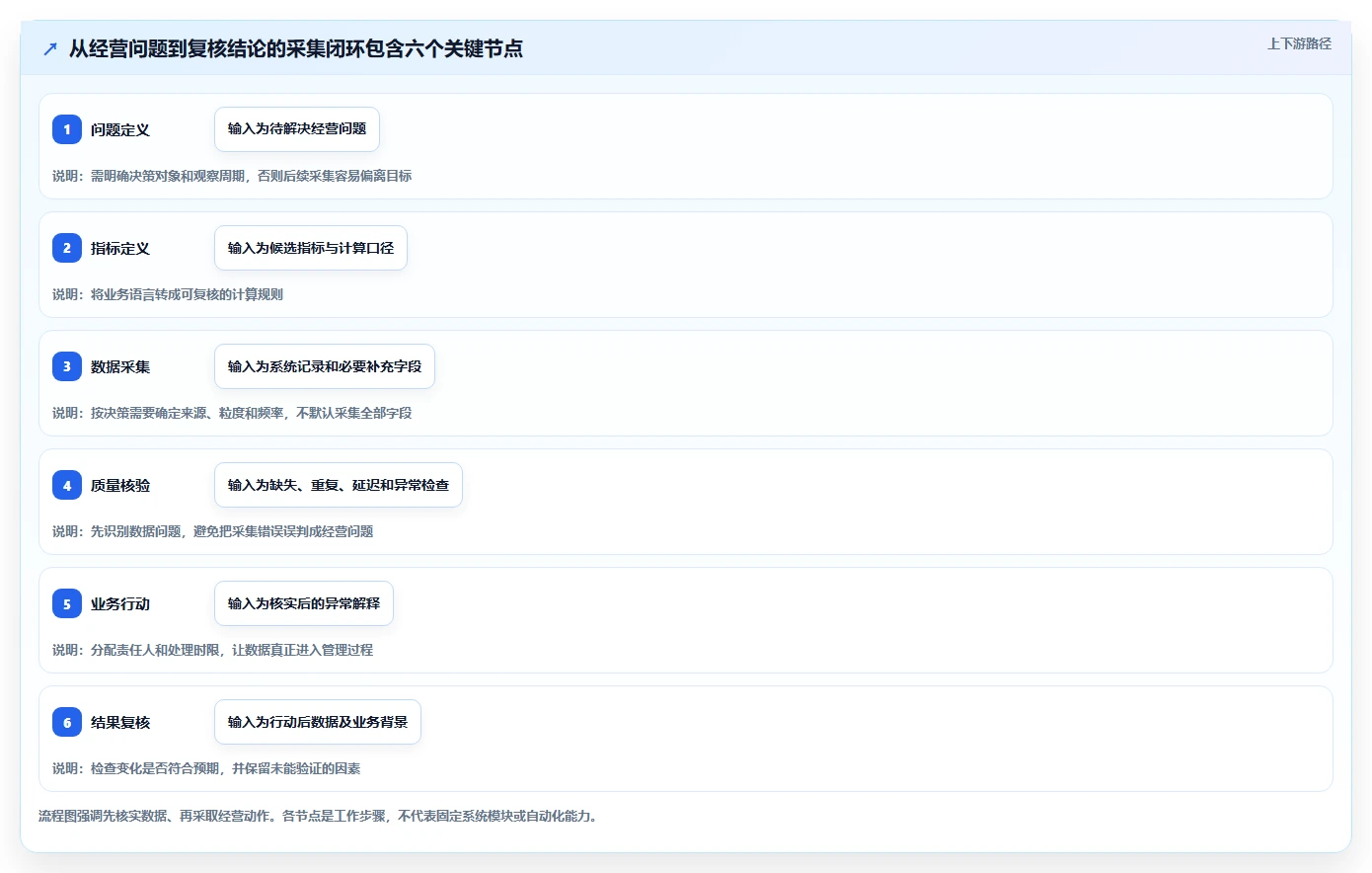Click step number 1 badge
Image resolution: width=1372 pixels, height=873 pixels.
tap(67, 129)
